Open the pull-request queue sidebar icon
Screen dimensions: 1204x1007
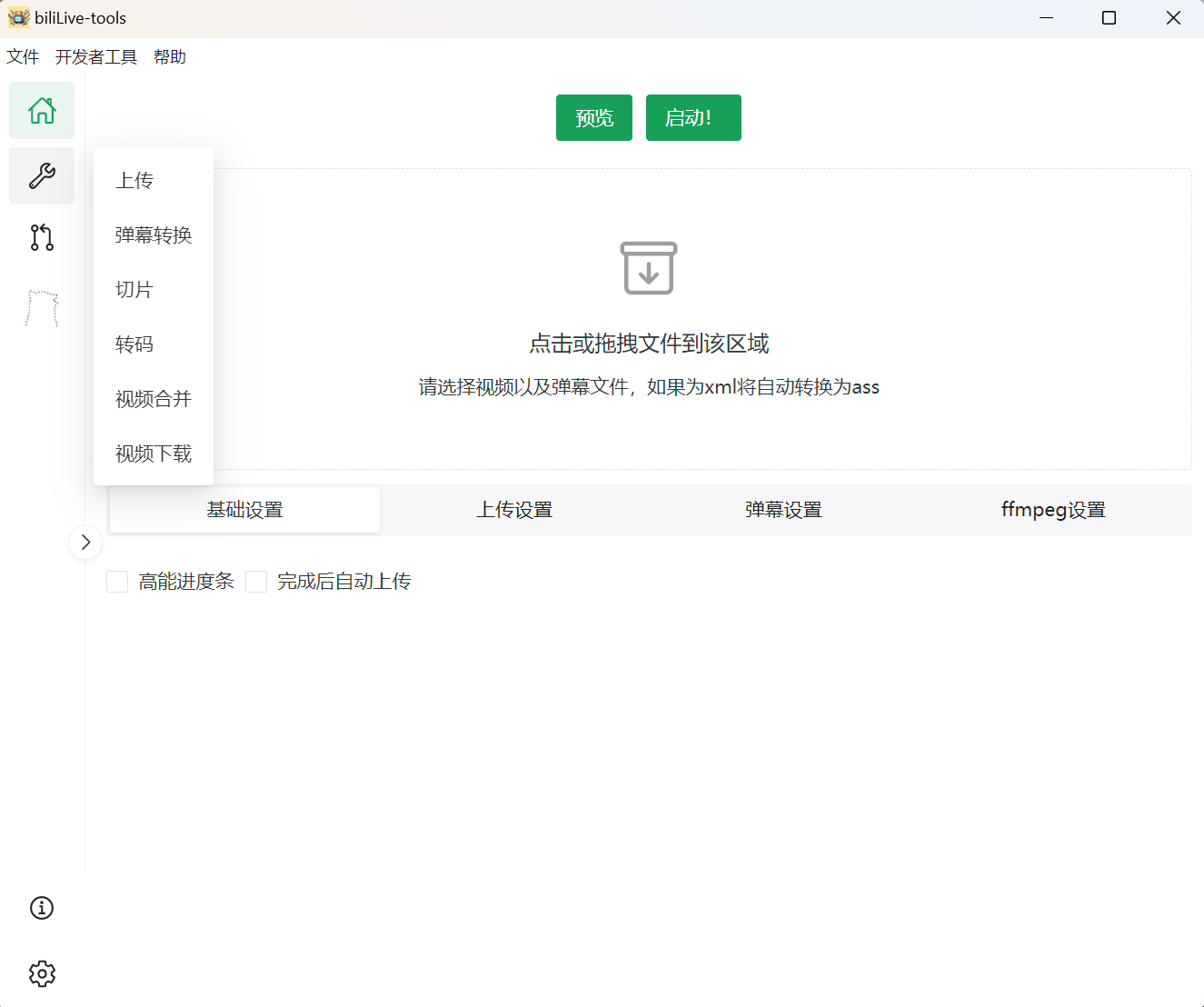(42, 237)
